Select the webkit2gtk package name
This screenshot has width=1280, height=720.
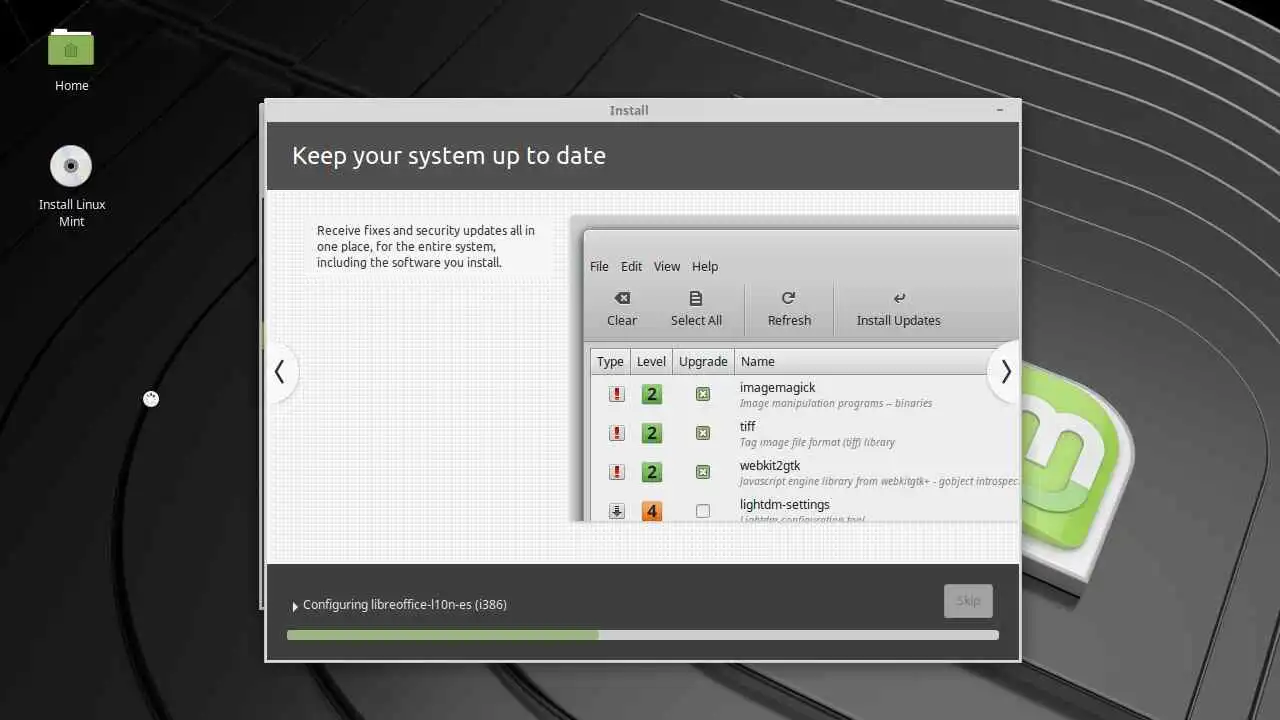pyautogui.click(x=770, y=465)
